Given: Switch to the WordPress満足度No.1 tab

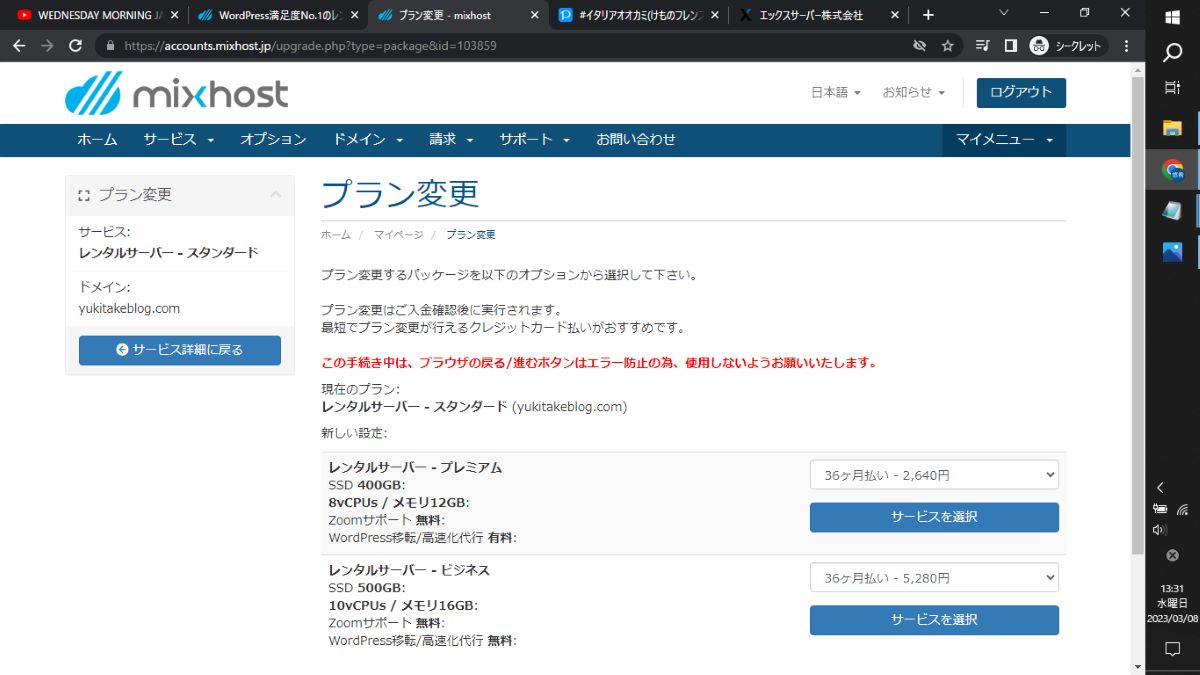Looking at the screenshot, I should 277,15.
